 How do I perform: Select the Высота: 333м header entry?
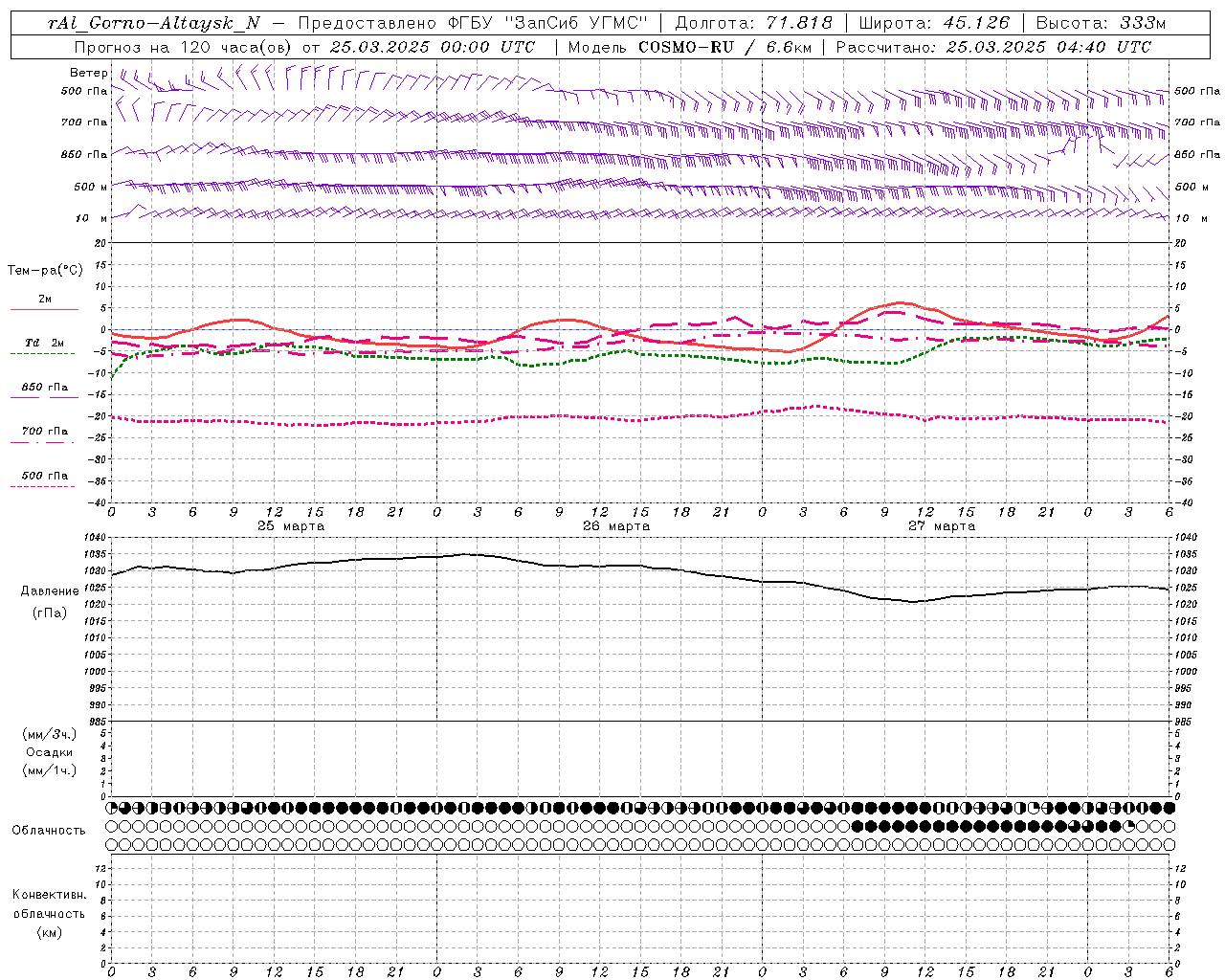[1102, 23]
